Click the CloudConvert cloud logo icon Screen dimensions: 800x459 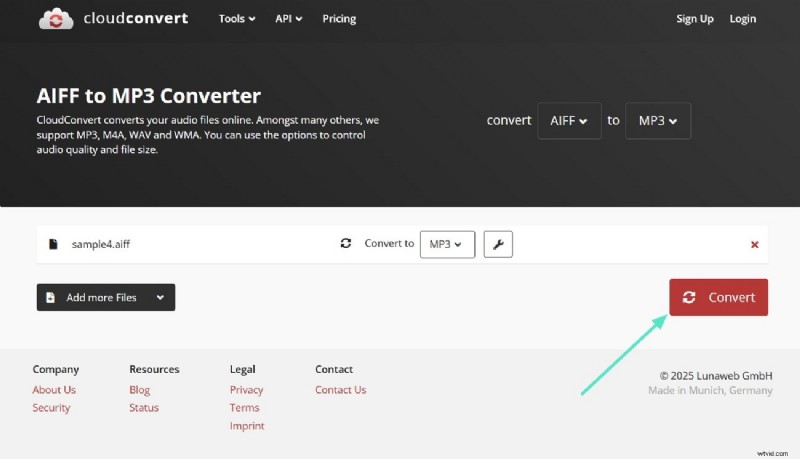pyautogui.click(x=56, y=19)
